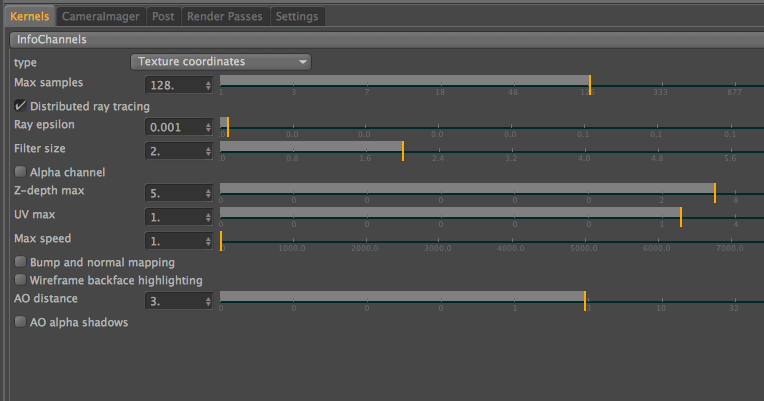Click the AO distance stepper arrows
Viewport: 764px width, 401px height.
click(x=208, y=300)
